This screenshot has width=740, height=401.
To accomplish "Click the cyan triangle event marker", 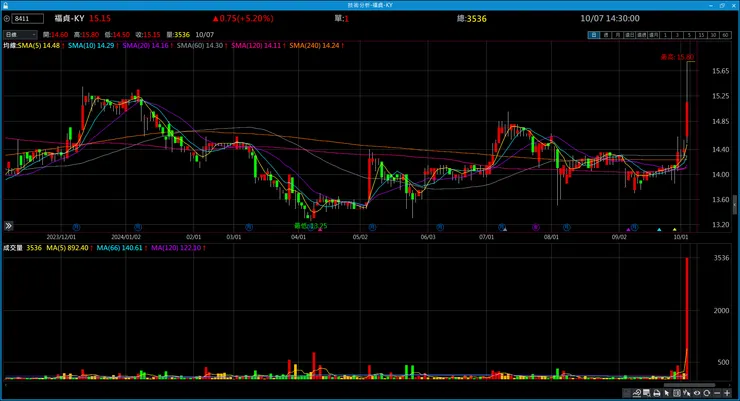I will point(659,230).
